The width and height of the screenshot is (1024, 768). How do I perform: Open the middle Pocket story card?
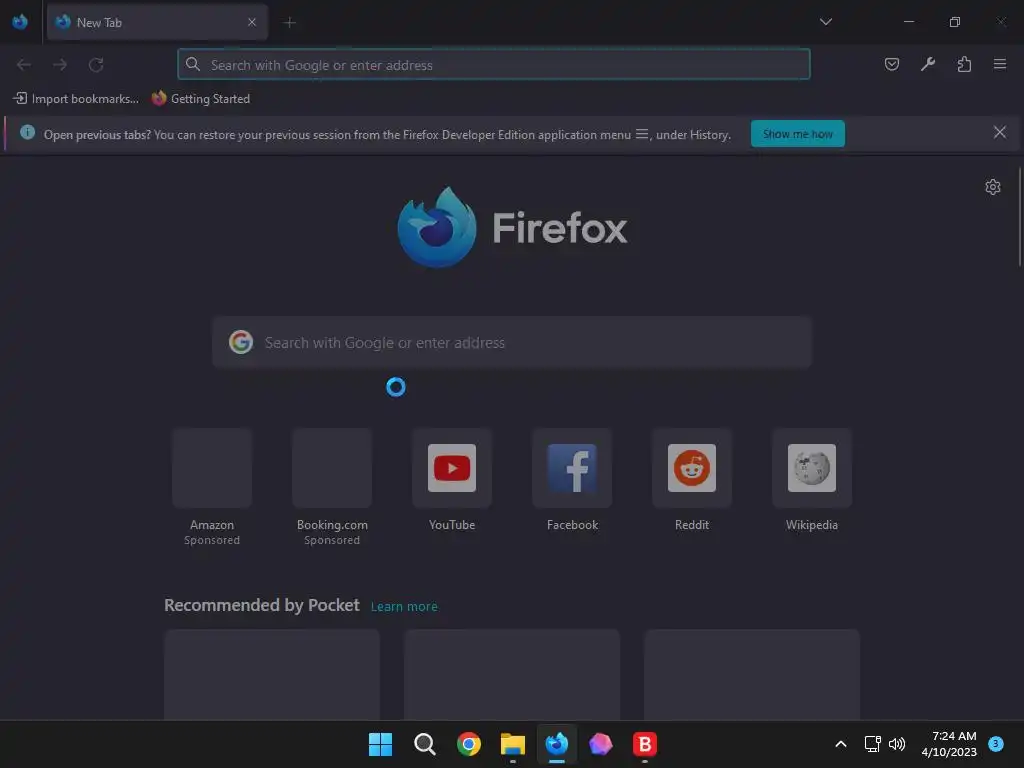(512, 675)
